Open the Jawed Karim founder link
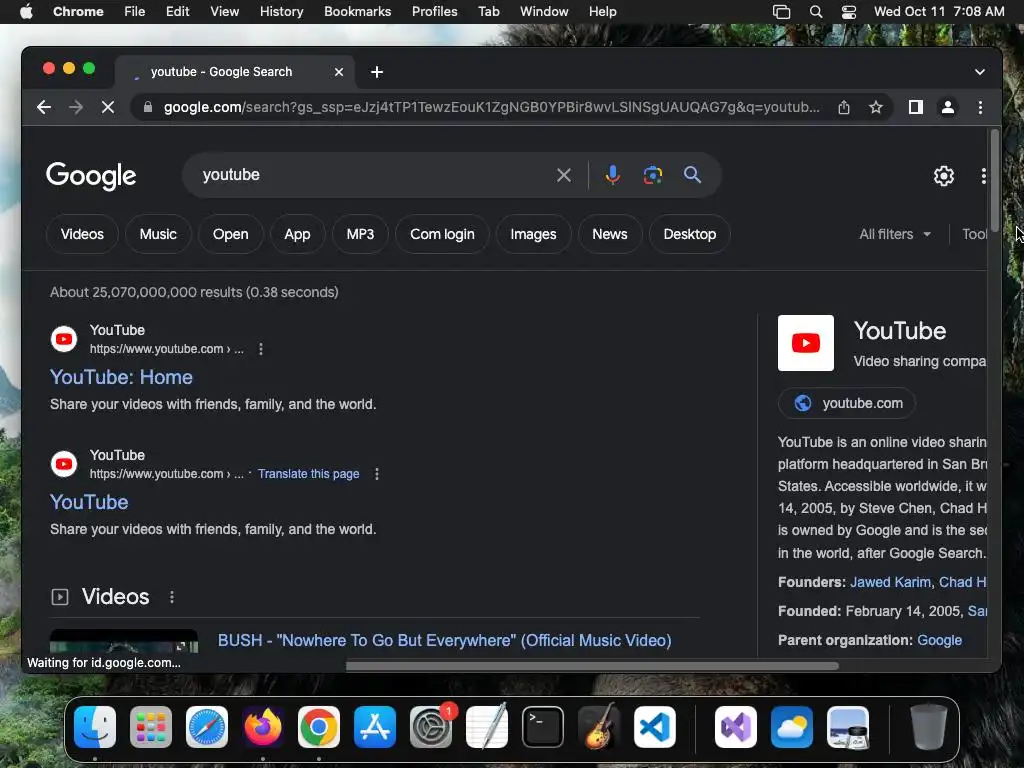The image size is (1024, 768). tap(890, 583)
